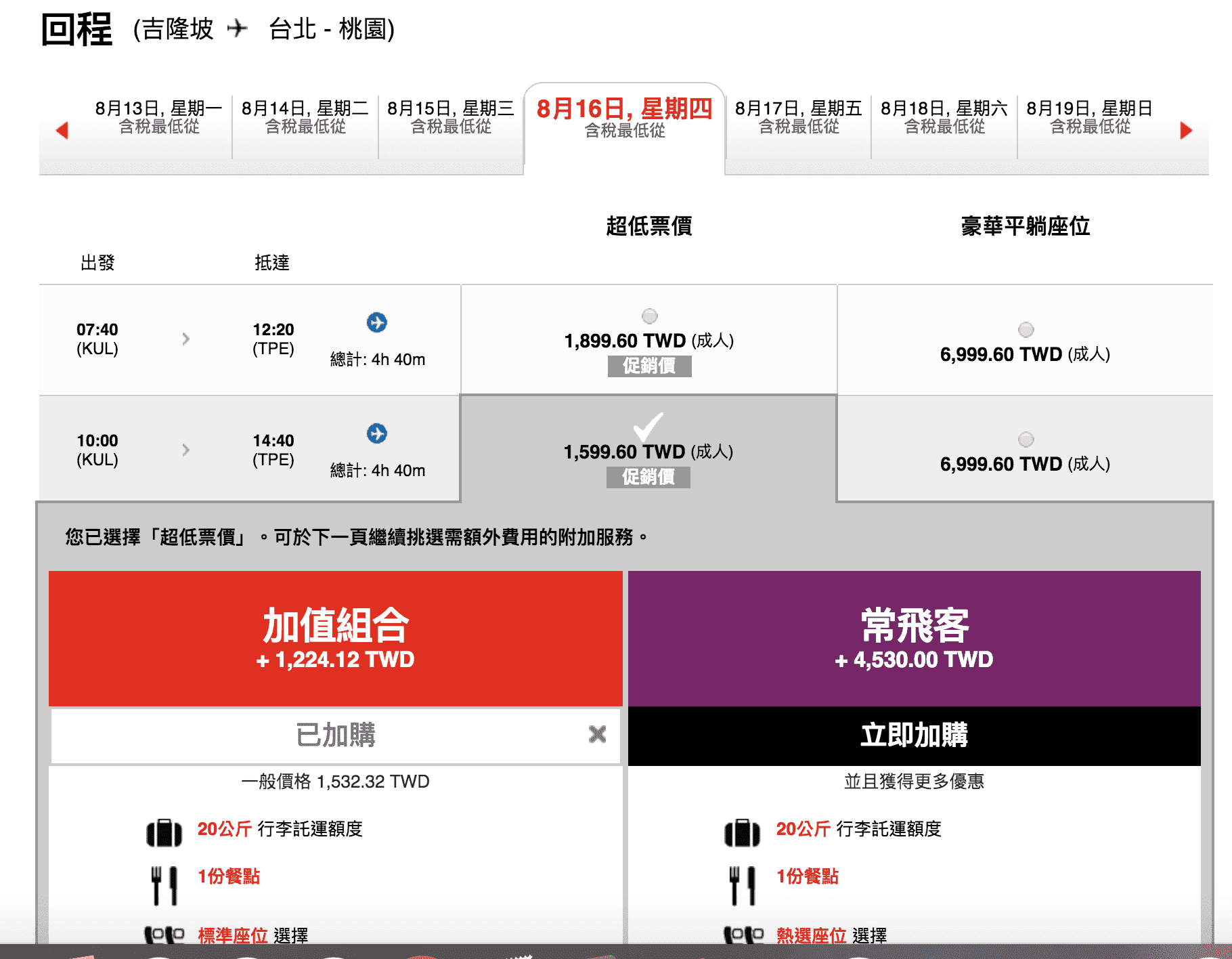This screenshot has width=1232, height=959.
Task: Click 總計: 4h 40m for the 10:00 flight
Action: 378,471
